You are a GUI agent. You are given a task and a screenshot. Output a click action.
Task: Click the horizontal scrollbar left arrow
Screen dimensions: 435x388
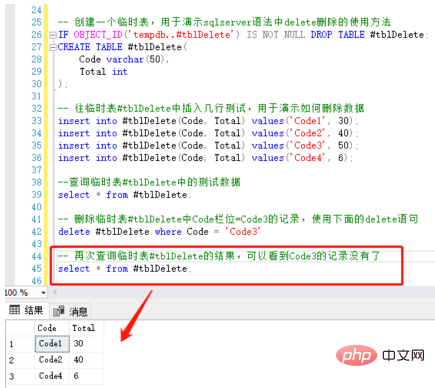pyautogui.click(x=55, y=293)
